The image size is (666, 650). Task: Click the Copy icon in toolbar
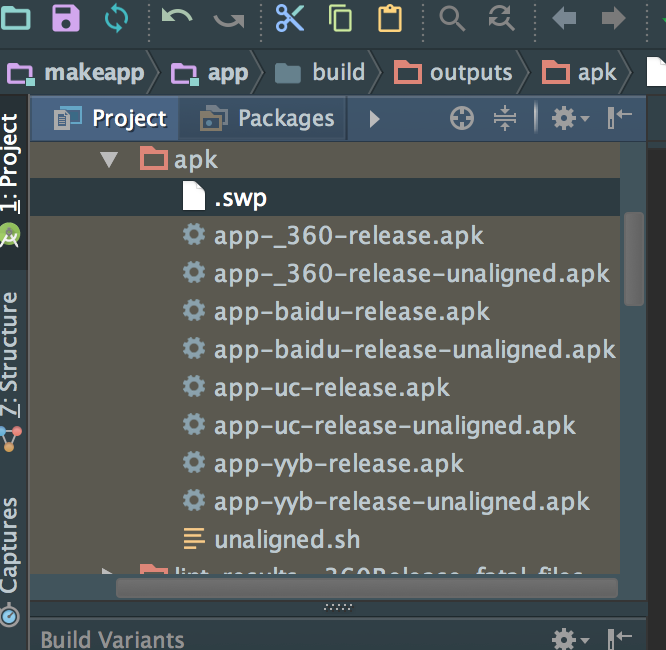(340, 17)
